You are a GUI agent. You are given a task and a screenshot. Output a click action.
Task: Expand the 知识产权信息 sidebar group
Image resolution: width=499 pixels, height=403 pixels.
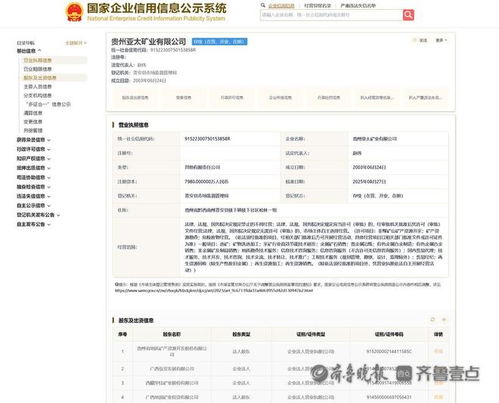[x=34, y=158]
